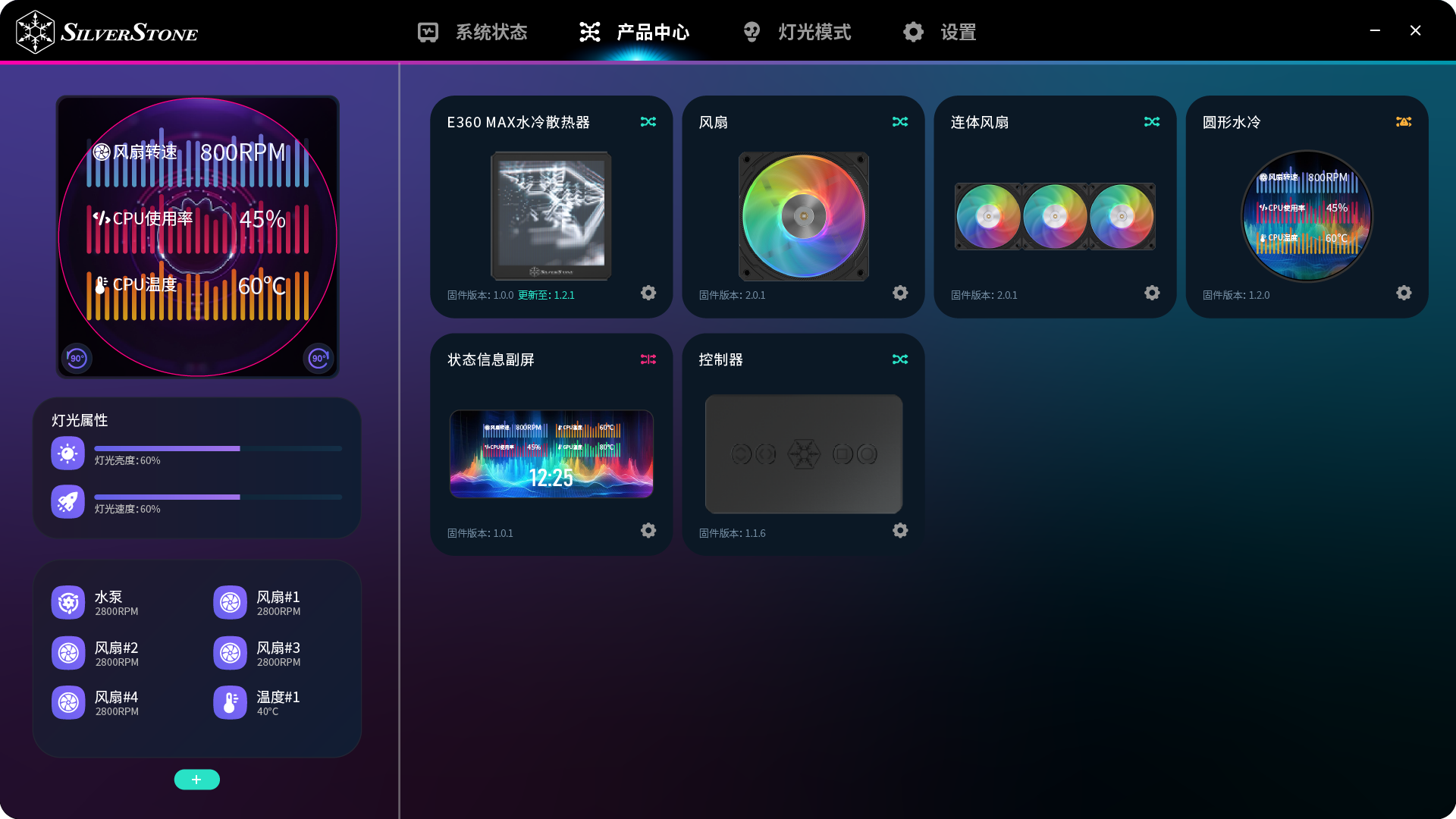This screenshot has height=819, width=1456.
Task: Toggle sync icon on 控制器 card
Action: click(x=899, y=359)
